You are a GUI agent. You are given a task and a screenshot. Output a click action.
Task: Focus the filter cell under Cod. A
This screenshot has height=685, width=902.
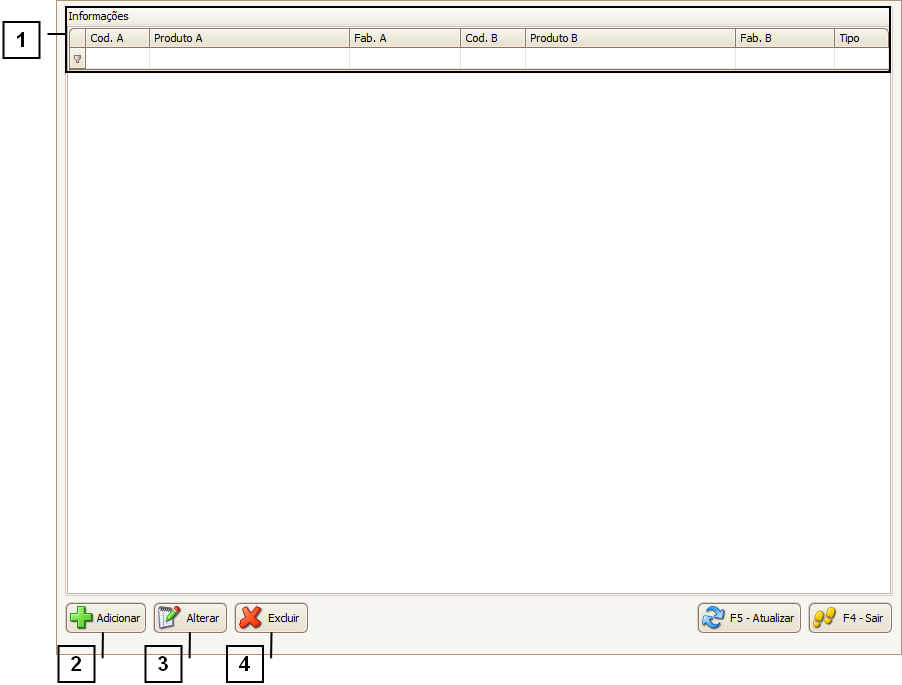pos(117,59)
